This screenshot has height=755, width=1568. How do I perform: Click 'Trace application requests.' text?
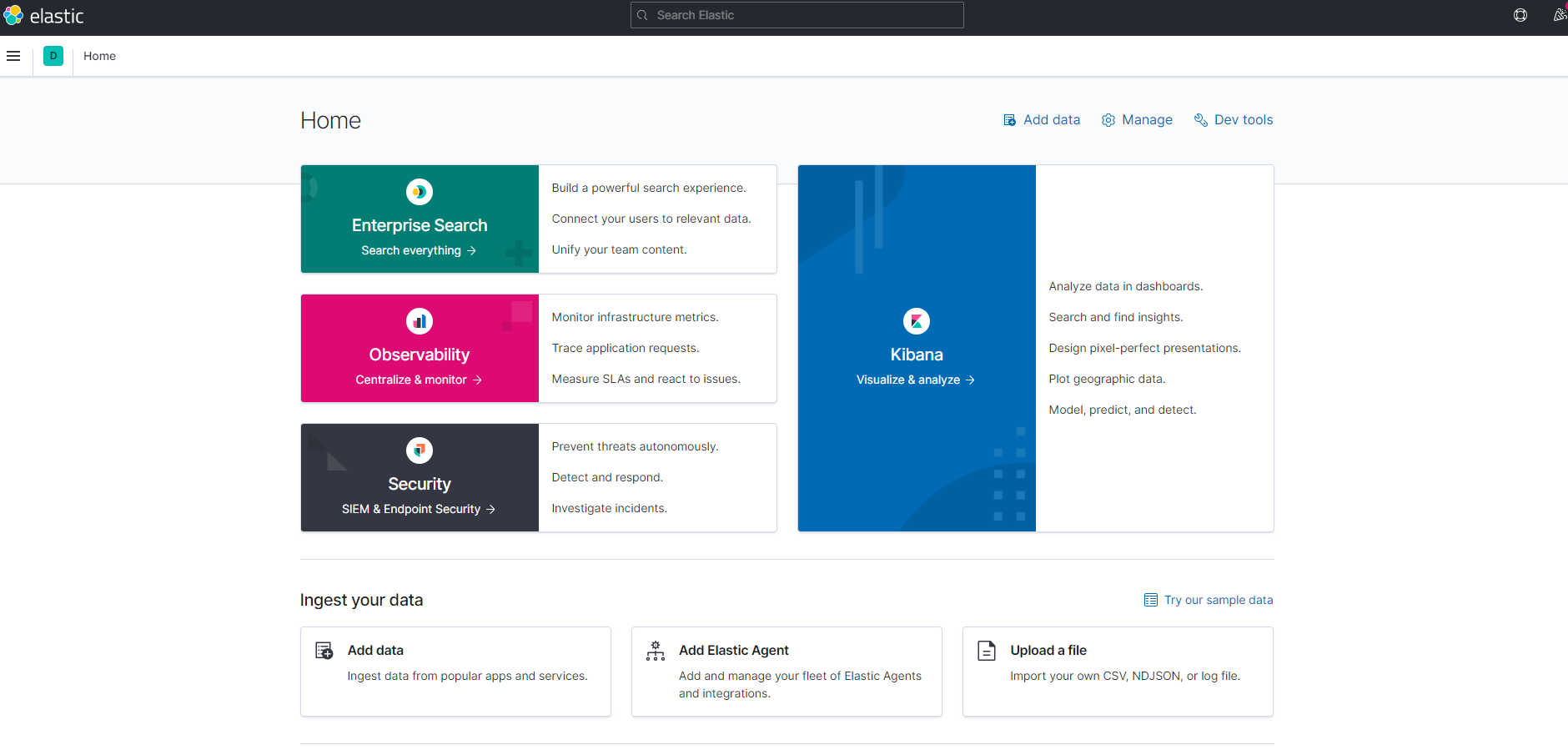tap(626, 348)
